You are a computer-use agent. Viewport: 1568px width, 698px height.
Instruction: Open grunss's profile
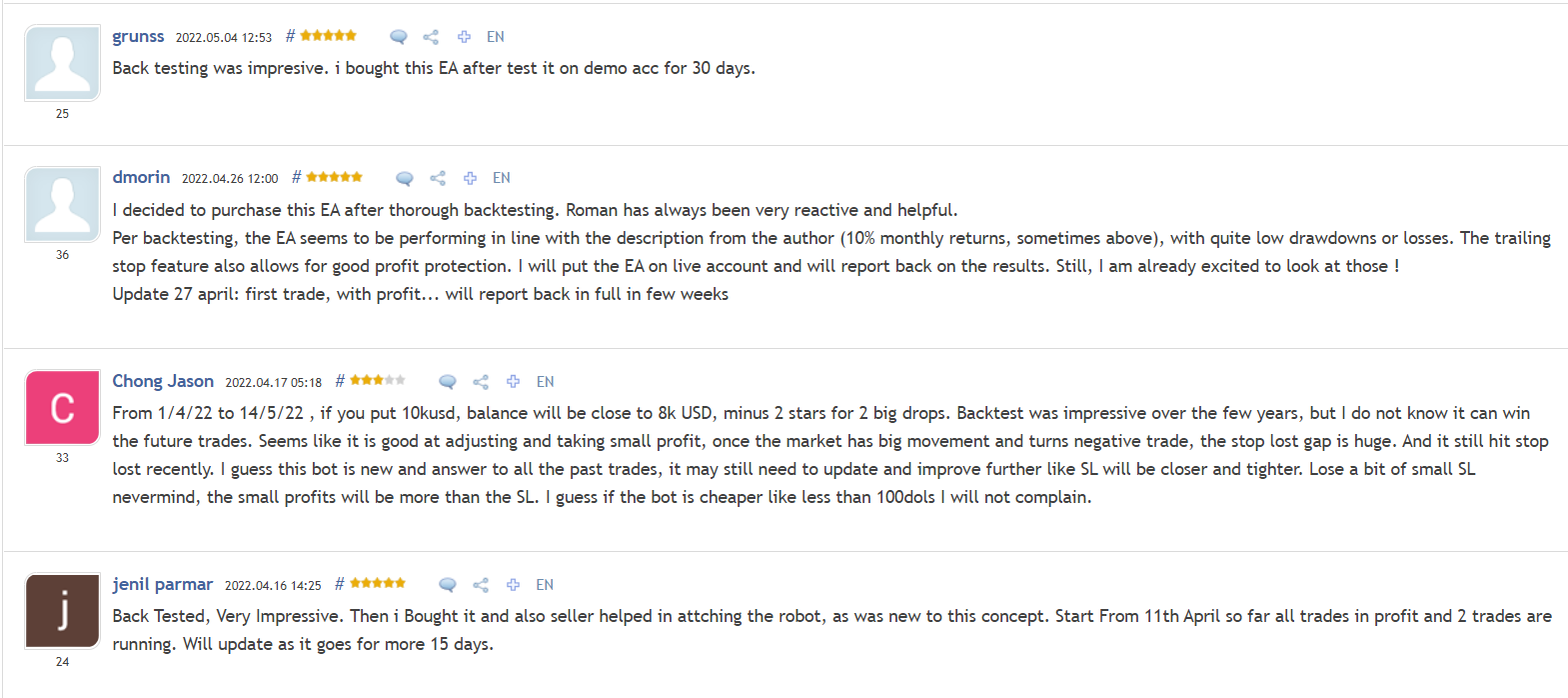click(x=138, y=36)
